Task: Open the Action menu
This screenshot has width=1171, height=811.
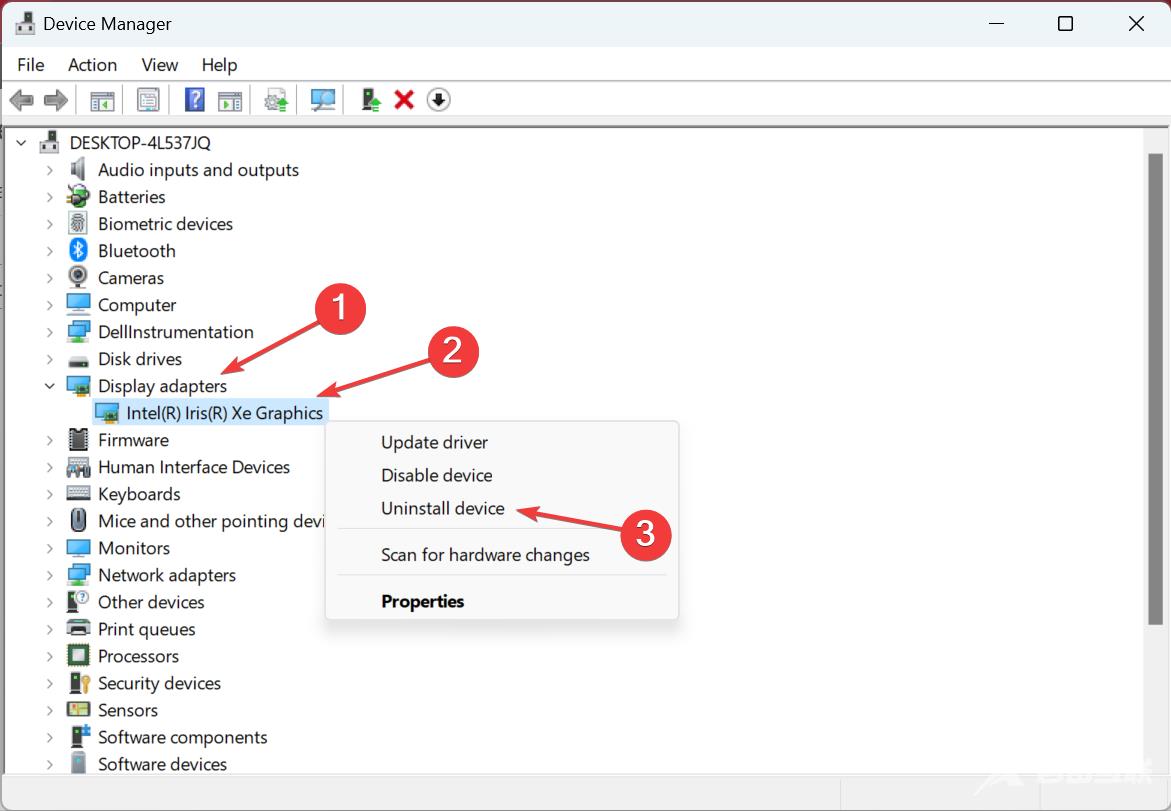Action: pos(93,65)
